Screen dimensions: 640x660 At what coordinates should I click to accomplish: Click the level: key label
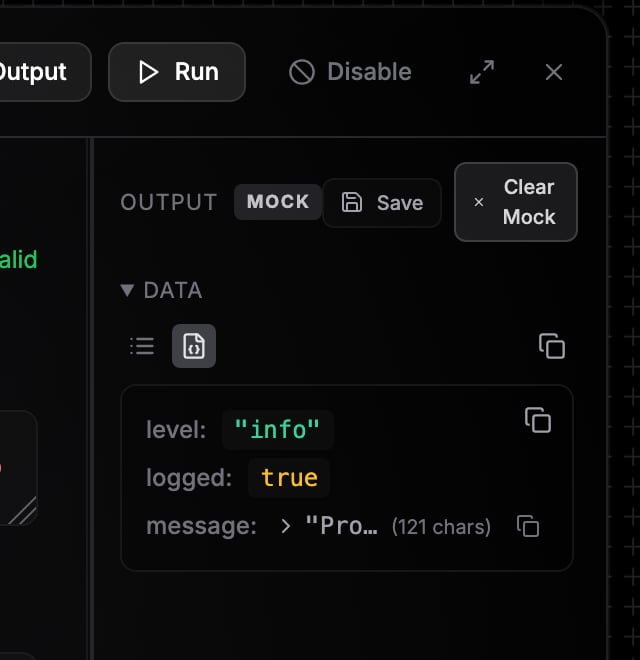176,430
